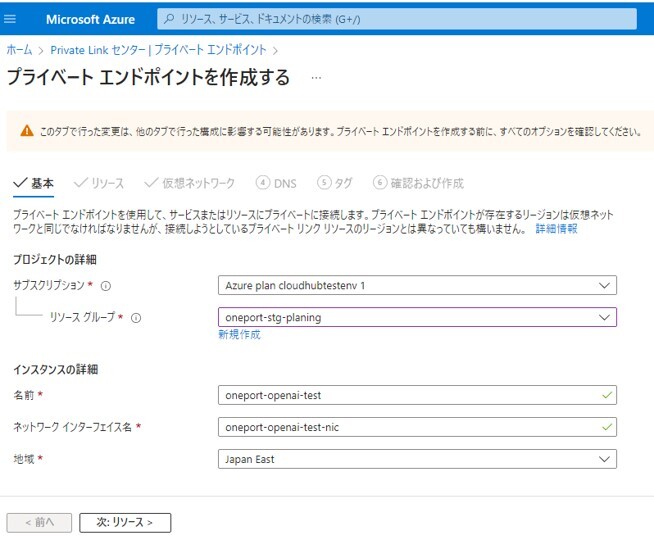
Task: Expand region dropdown chevron arrow
Action: click(x=604, y=460)
